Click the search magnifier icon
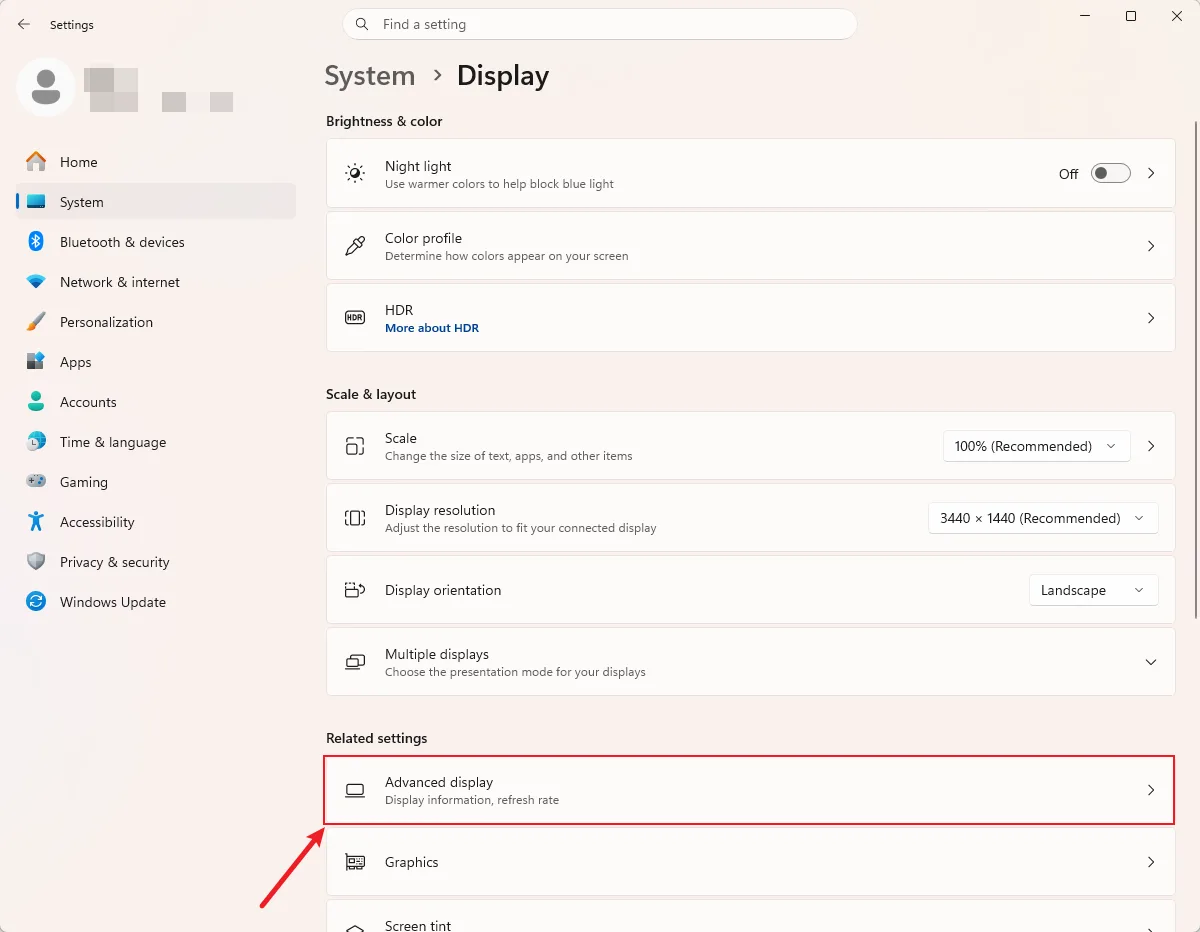1200x932 pixels. coord(363,24)
